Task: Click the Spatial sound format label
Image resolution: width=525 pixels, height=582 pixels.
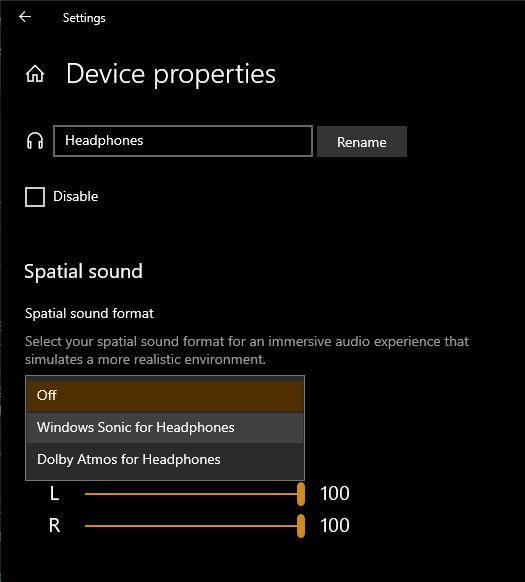Action: click(89, 314)
